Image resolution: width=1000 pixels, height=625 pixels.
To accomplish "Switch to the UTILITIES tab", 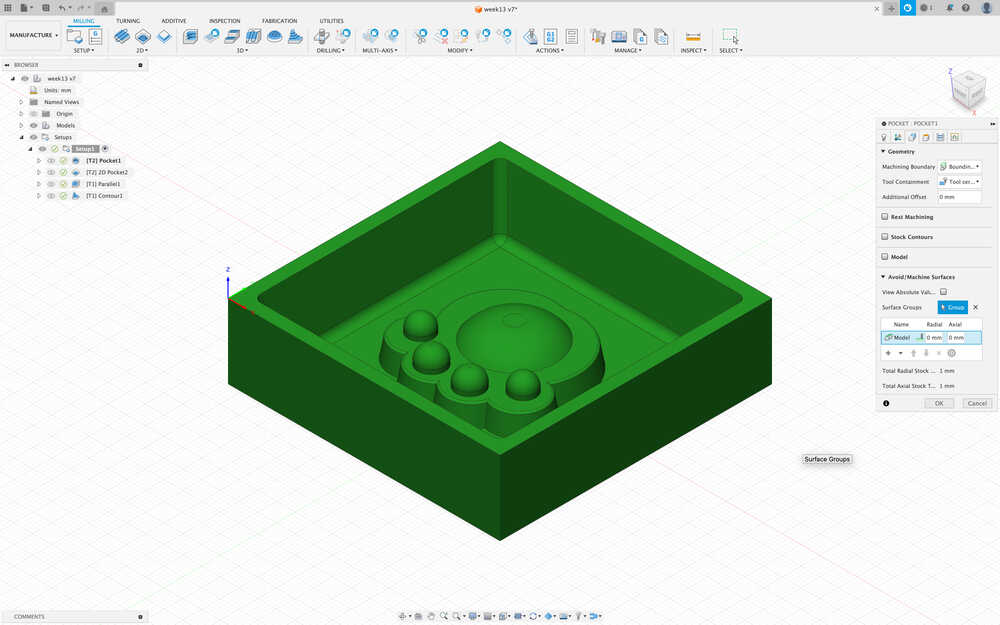I will point(332,21).
